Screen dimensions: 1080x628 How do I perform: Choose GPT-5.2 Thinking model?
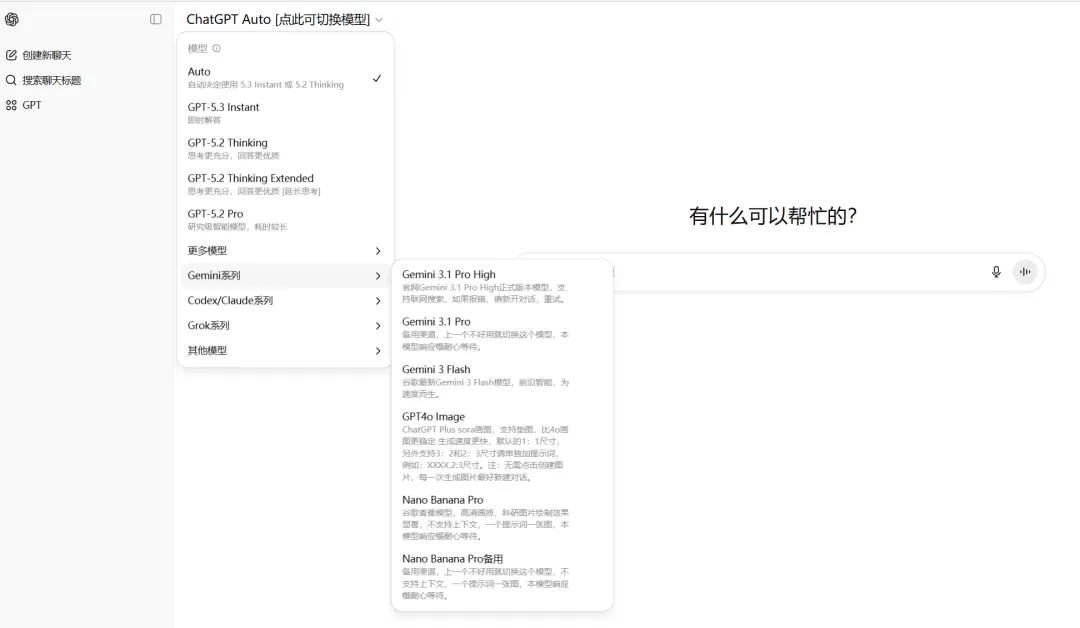coord(284,149)
